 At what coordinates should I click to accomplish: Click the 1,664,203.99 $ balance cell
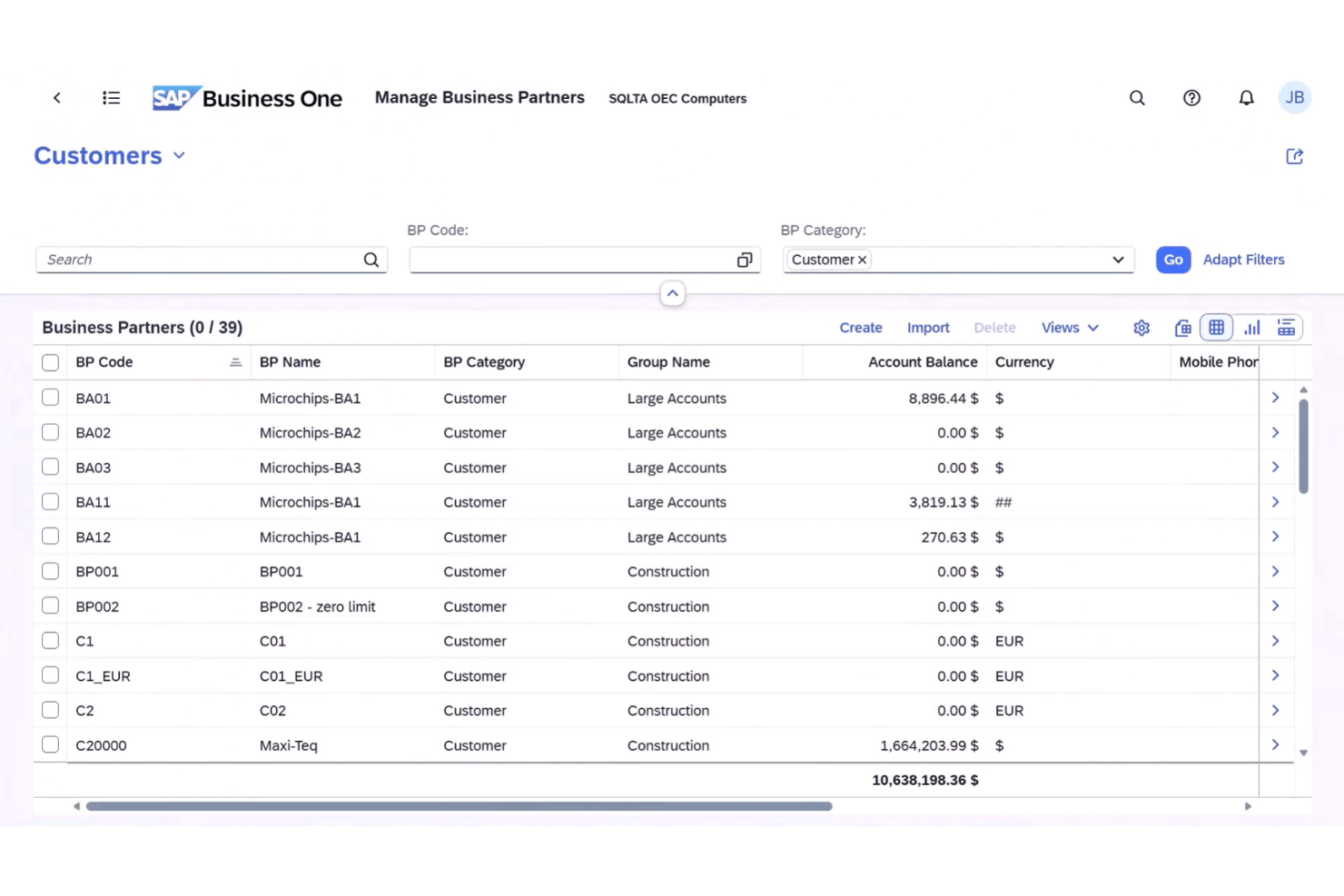click(x=929, y=745)
